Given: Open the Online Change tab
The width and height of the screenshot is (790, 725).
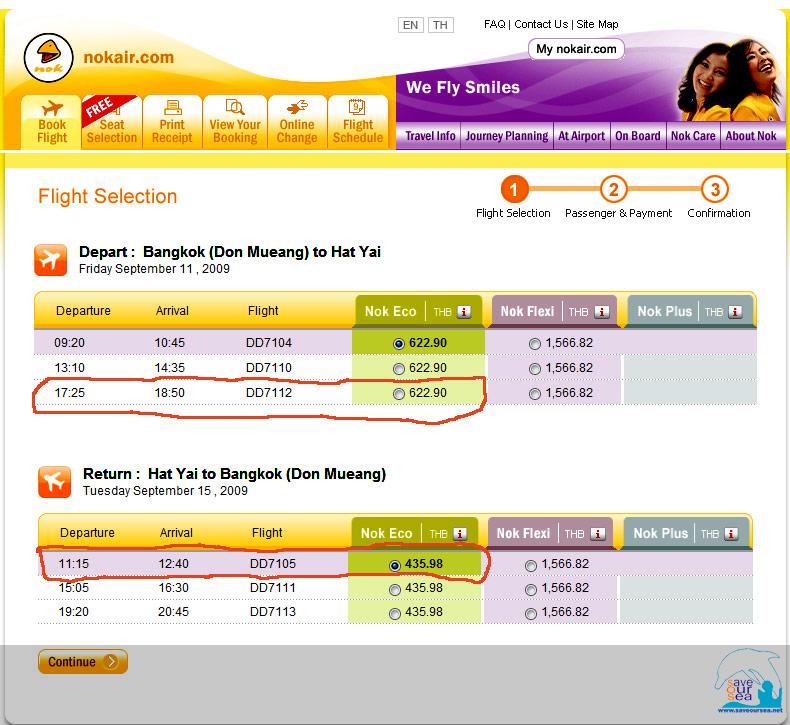Looking at the screenshot, I should (x=297, y=123).
